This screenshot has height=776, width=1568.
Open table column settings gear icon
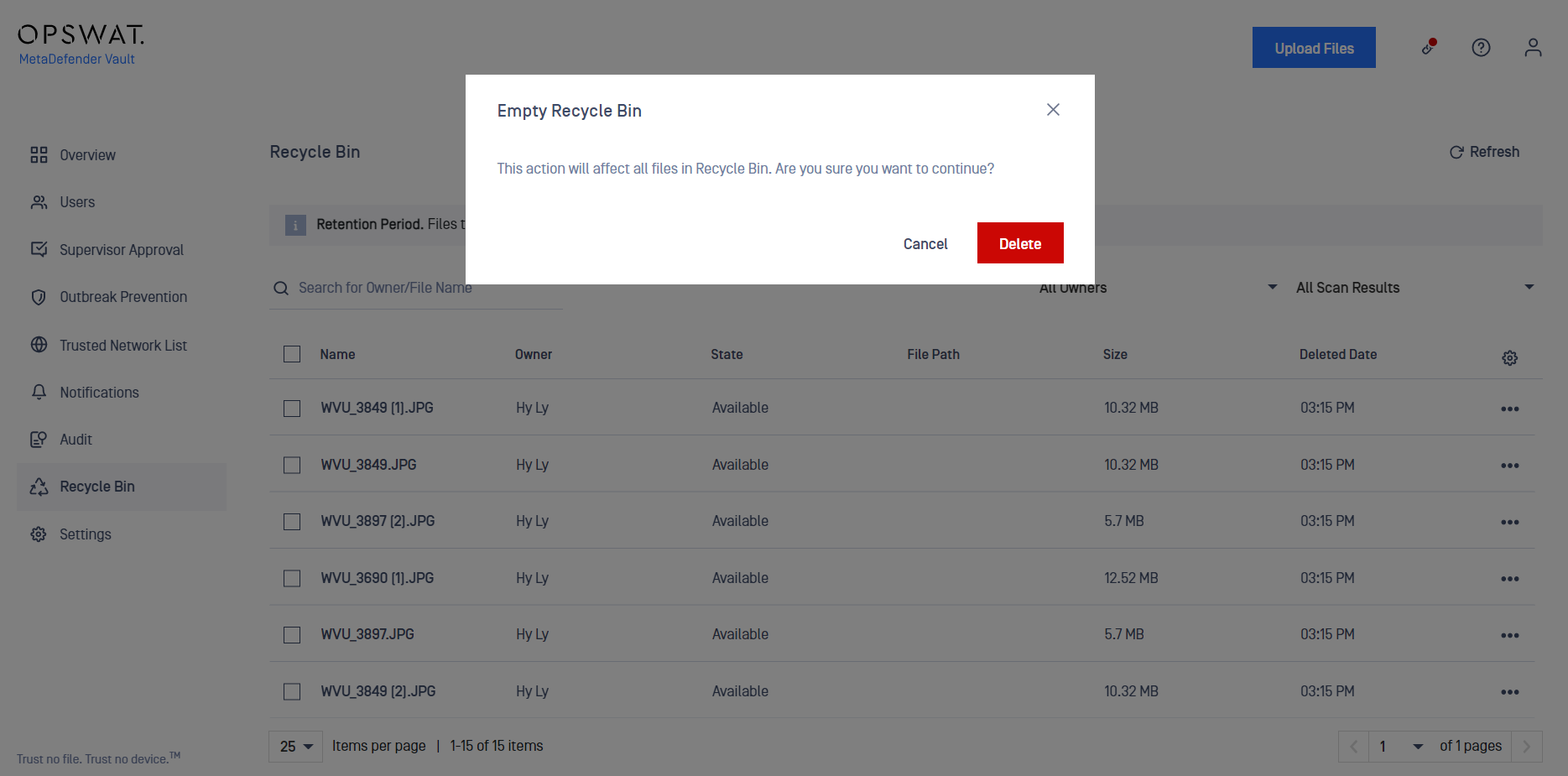pyautogui.click(x=1509, y=358)
